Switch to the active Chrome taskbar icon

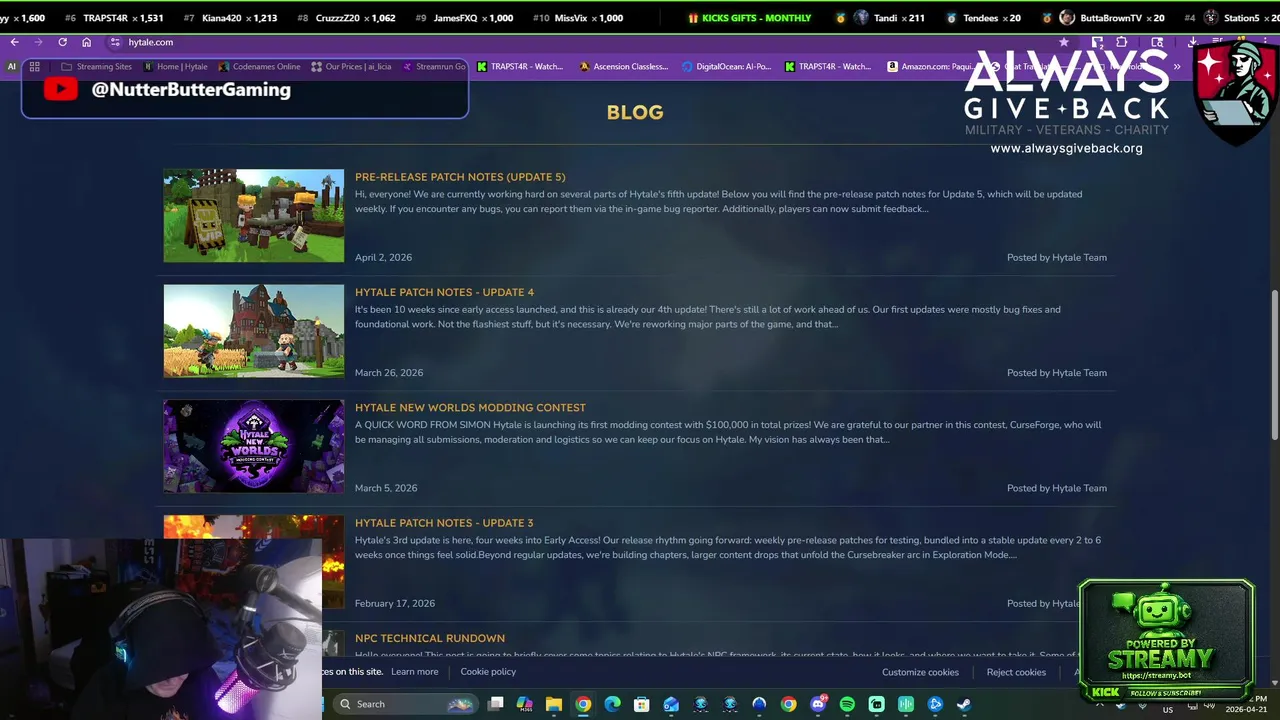[x=583, y=704]
